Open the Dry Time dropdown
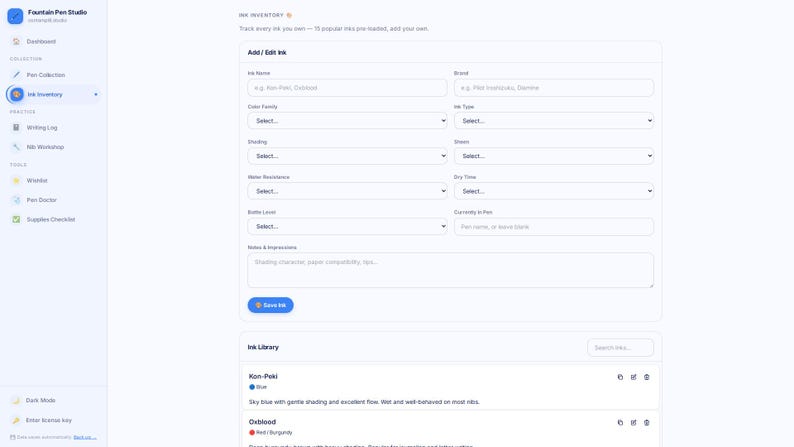Viewport: 794px width, 447px height. (x=554, y=191)
